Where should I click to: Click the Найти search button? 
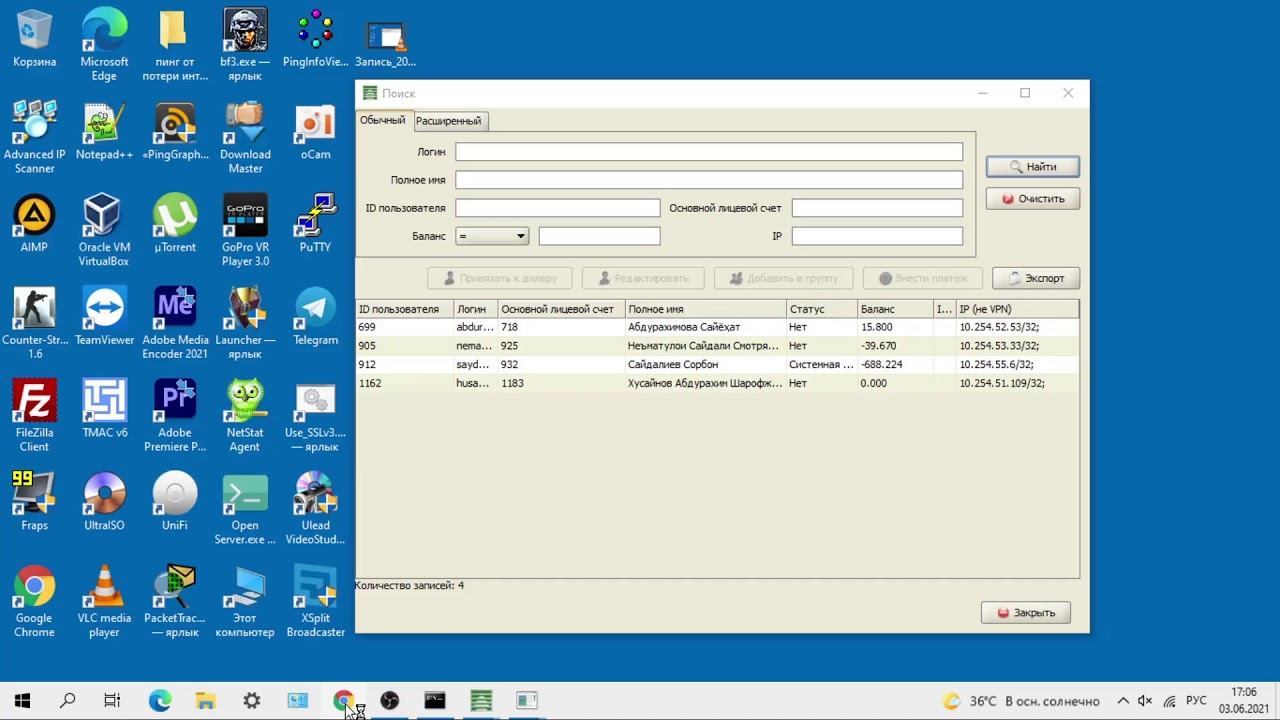[1032, 167]
